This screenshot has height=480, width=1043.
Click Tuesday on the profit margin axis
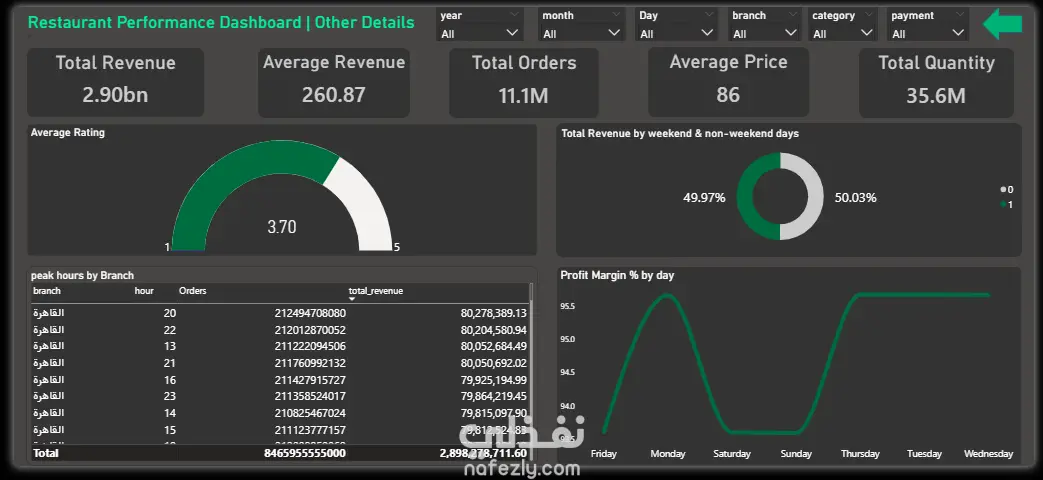point(925,454)
